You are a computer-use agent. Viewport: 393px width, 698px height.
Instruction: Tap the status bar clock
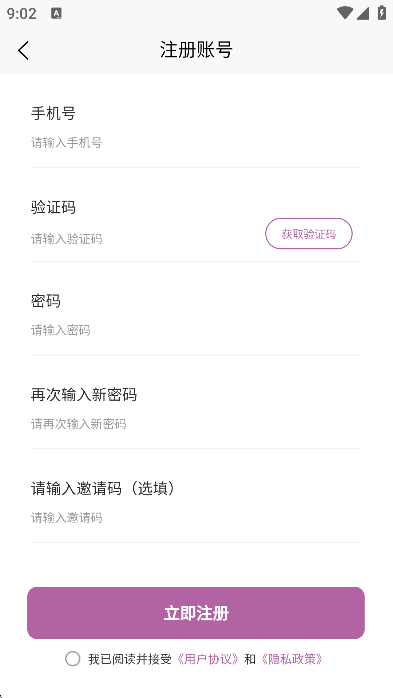[21, 13]
